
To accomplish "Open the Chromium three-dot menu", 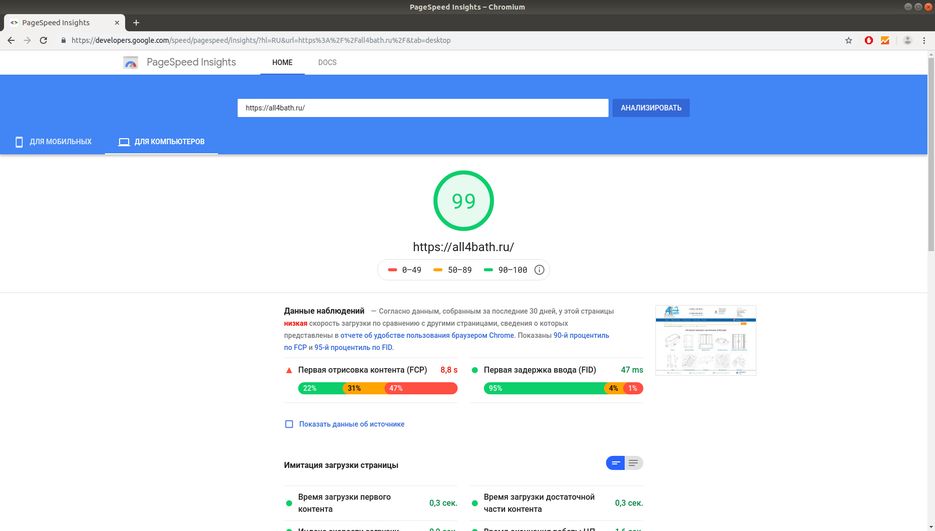I will point(924,41).
